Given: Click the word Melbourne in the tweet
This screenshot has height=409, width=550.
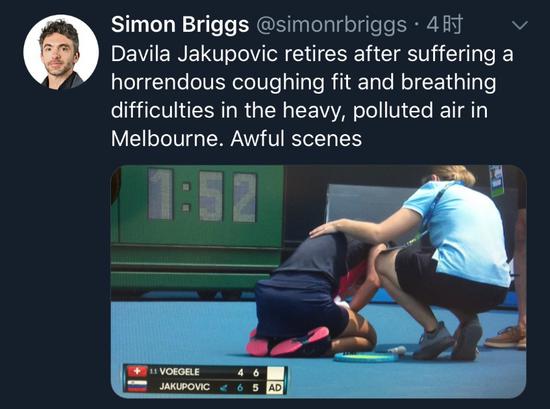Looking at the screenshot, I should [167, 139].
